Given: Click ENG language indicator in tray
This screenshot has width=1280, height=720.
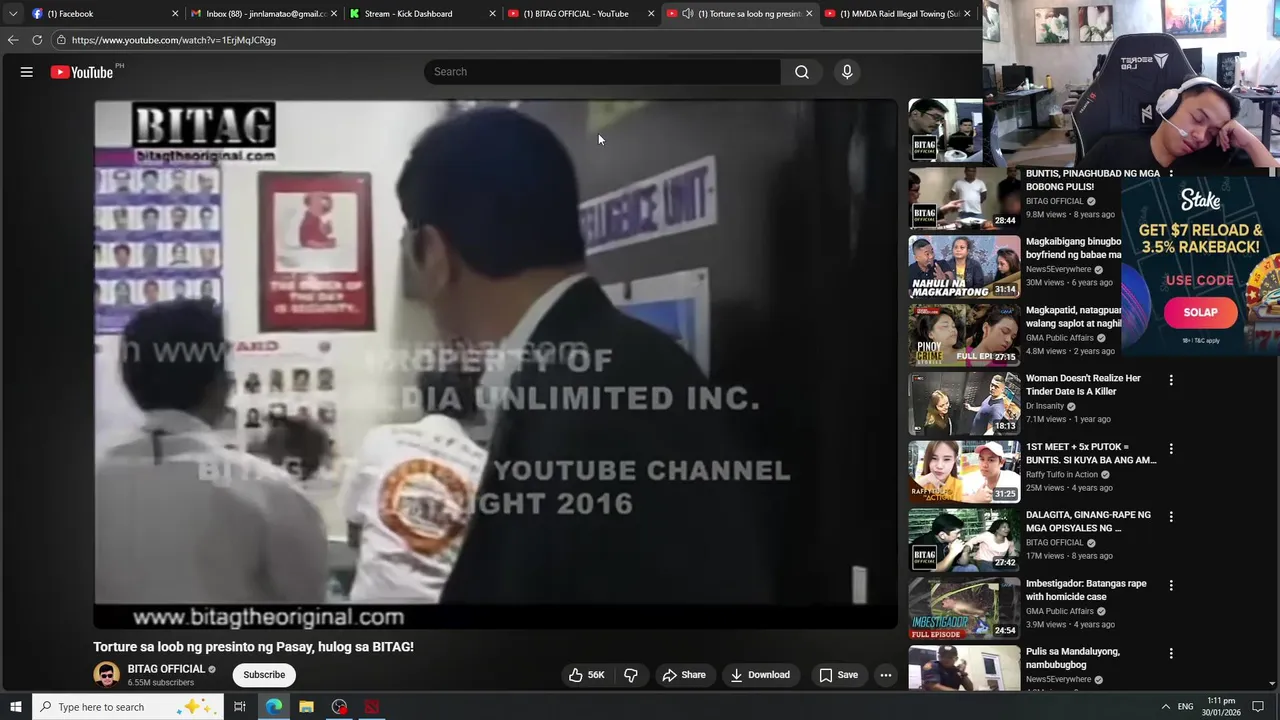Looking at the screenshot, I should point(1185,707).
